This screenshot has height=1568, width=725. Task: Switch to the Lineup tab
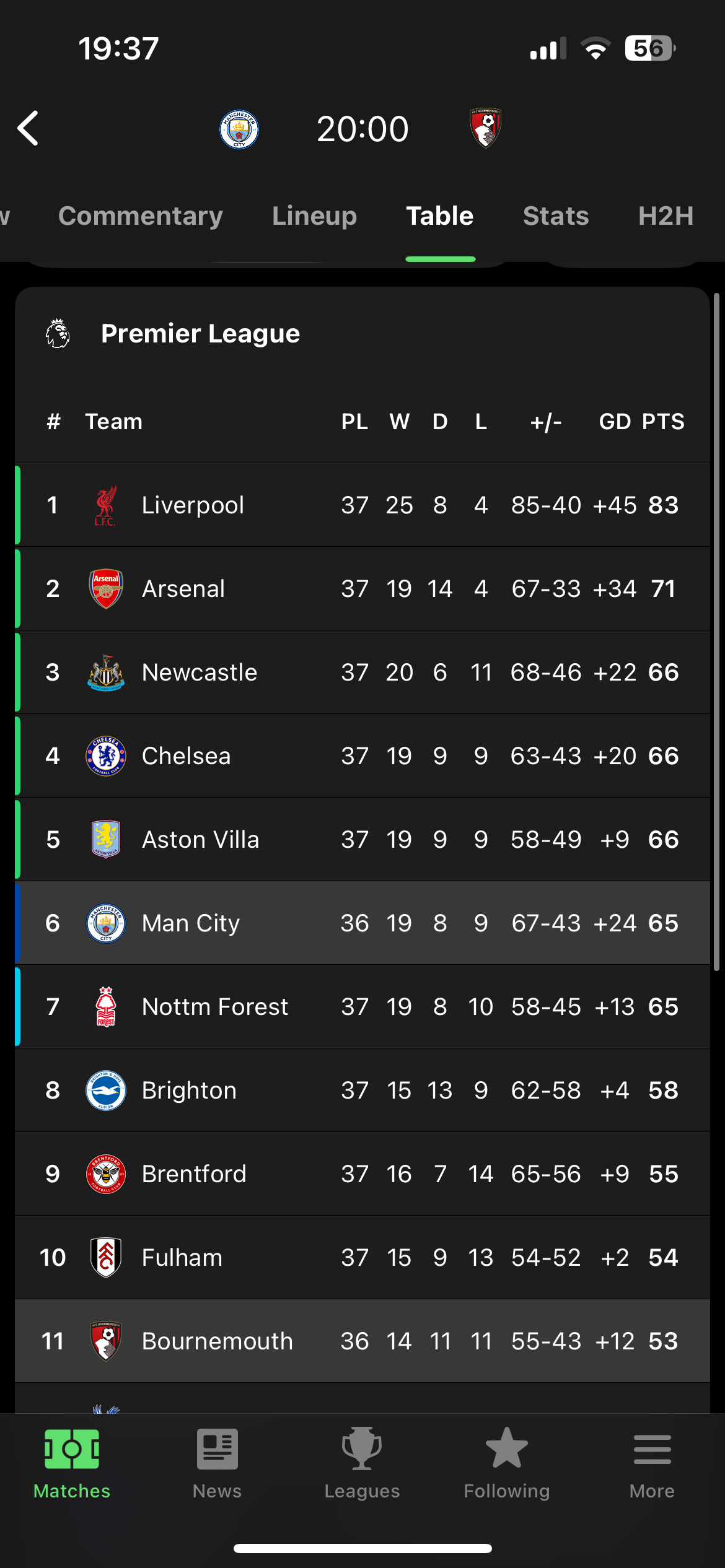pyautogui.click(x=315, y=216)
